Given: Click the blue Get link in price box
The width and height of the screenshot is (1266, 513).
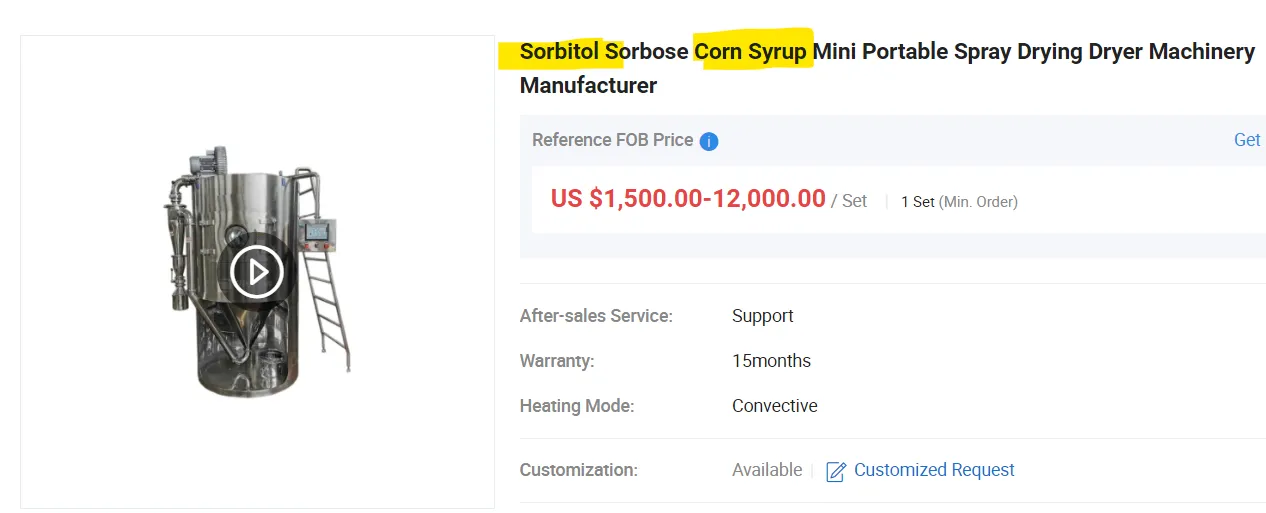Looking at the screenshot, I should click(1246, 140).
